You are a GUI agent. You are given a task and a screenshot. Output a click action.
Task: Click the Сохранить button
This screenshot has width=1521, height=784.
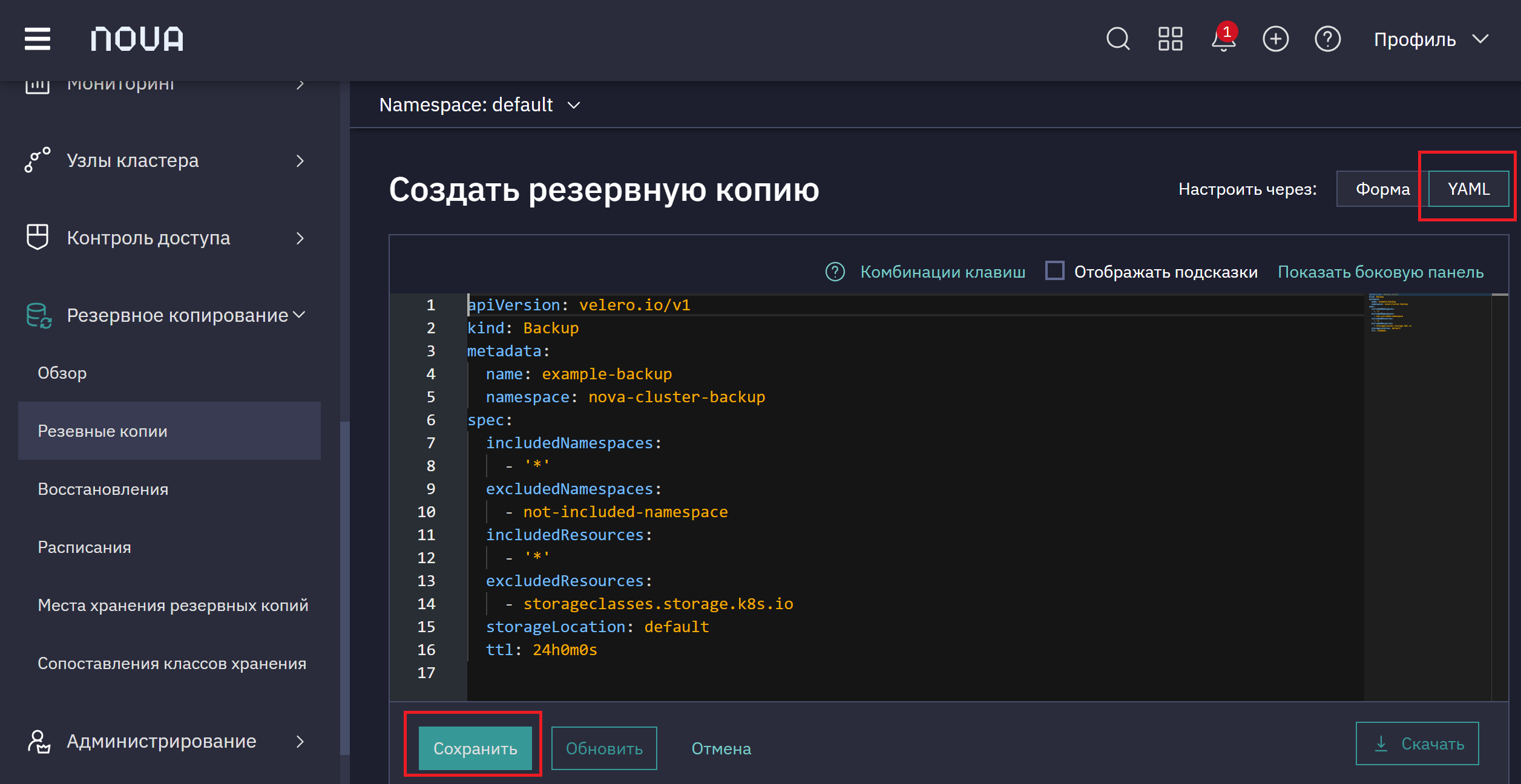click(475, 748)
